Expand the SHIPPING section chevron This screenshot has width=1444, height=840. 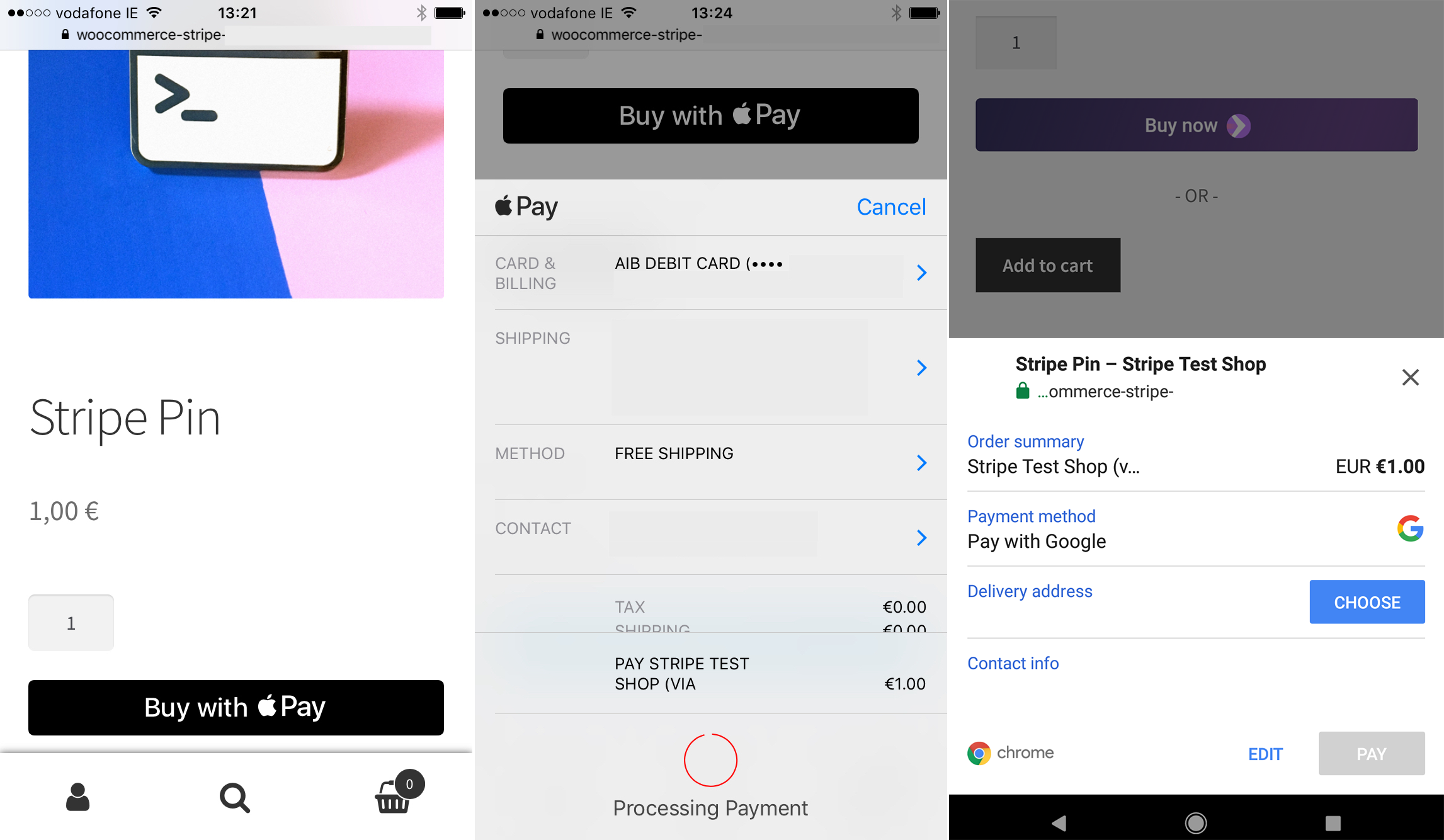point(920,366)
